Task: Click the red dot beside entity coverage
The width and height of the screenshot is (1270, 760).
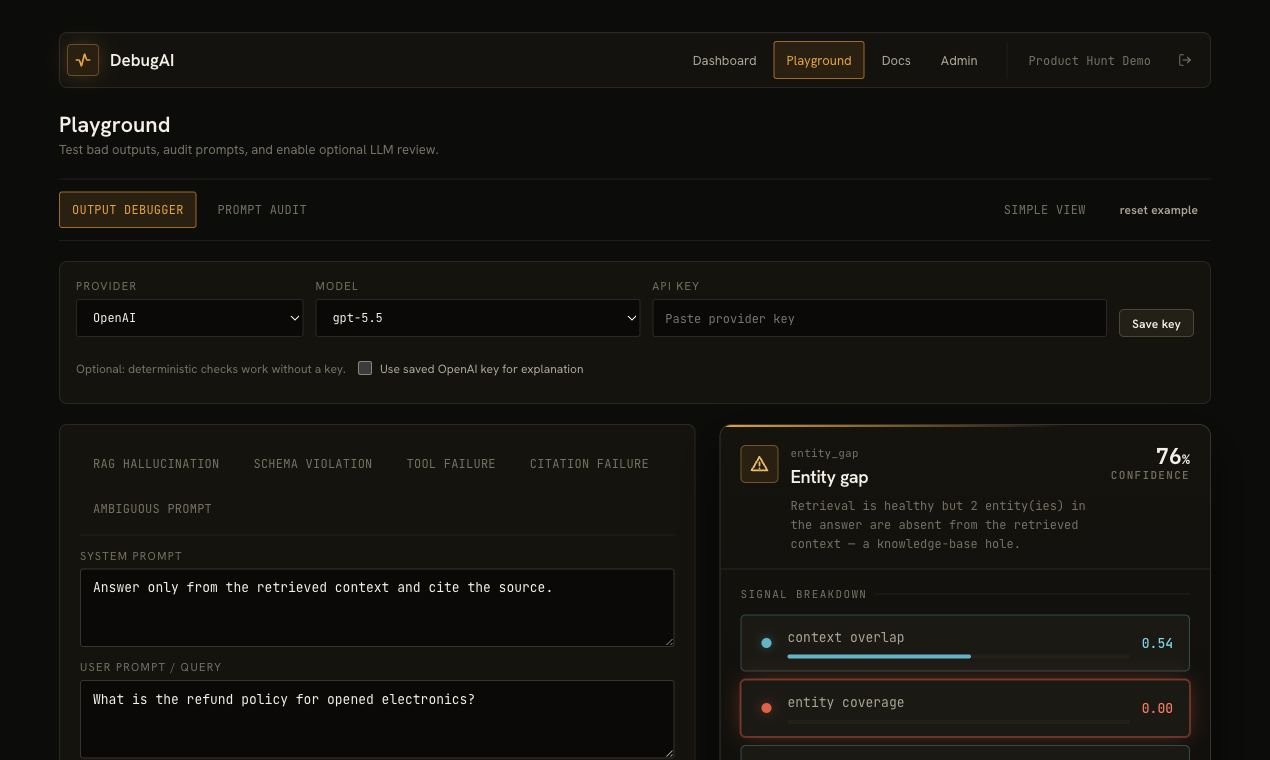Action: pos(766,708)
